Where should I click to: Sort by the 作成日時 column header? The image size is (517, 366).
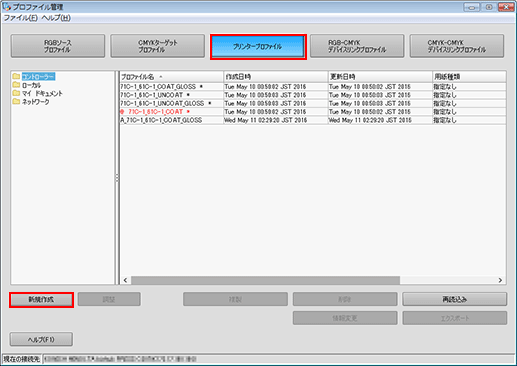click(276, 77)
